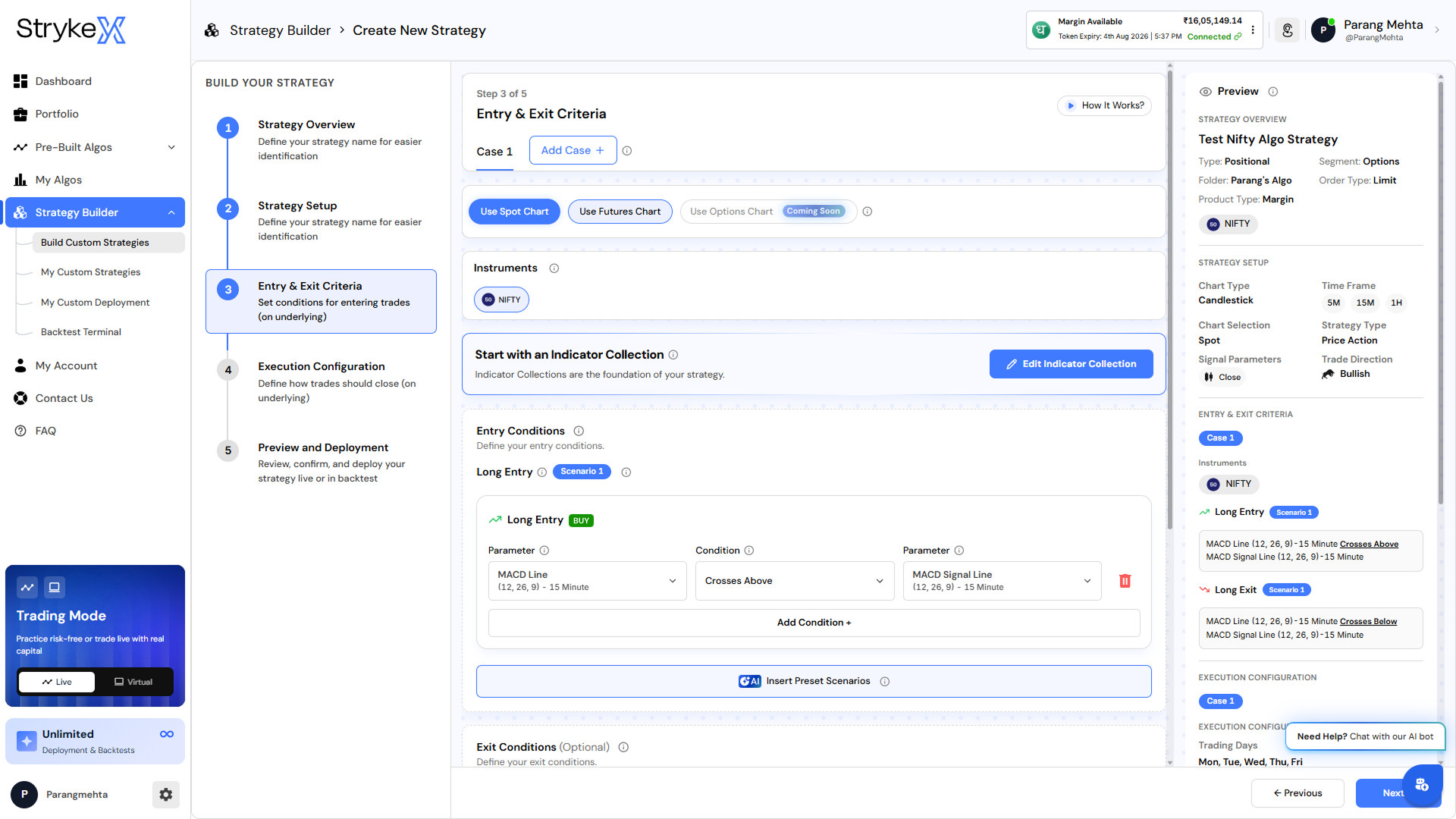This screenshot has width=1456, height=819.
Task: Select Use Futures Chart option
Action: [620, 212]
